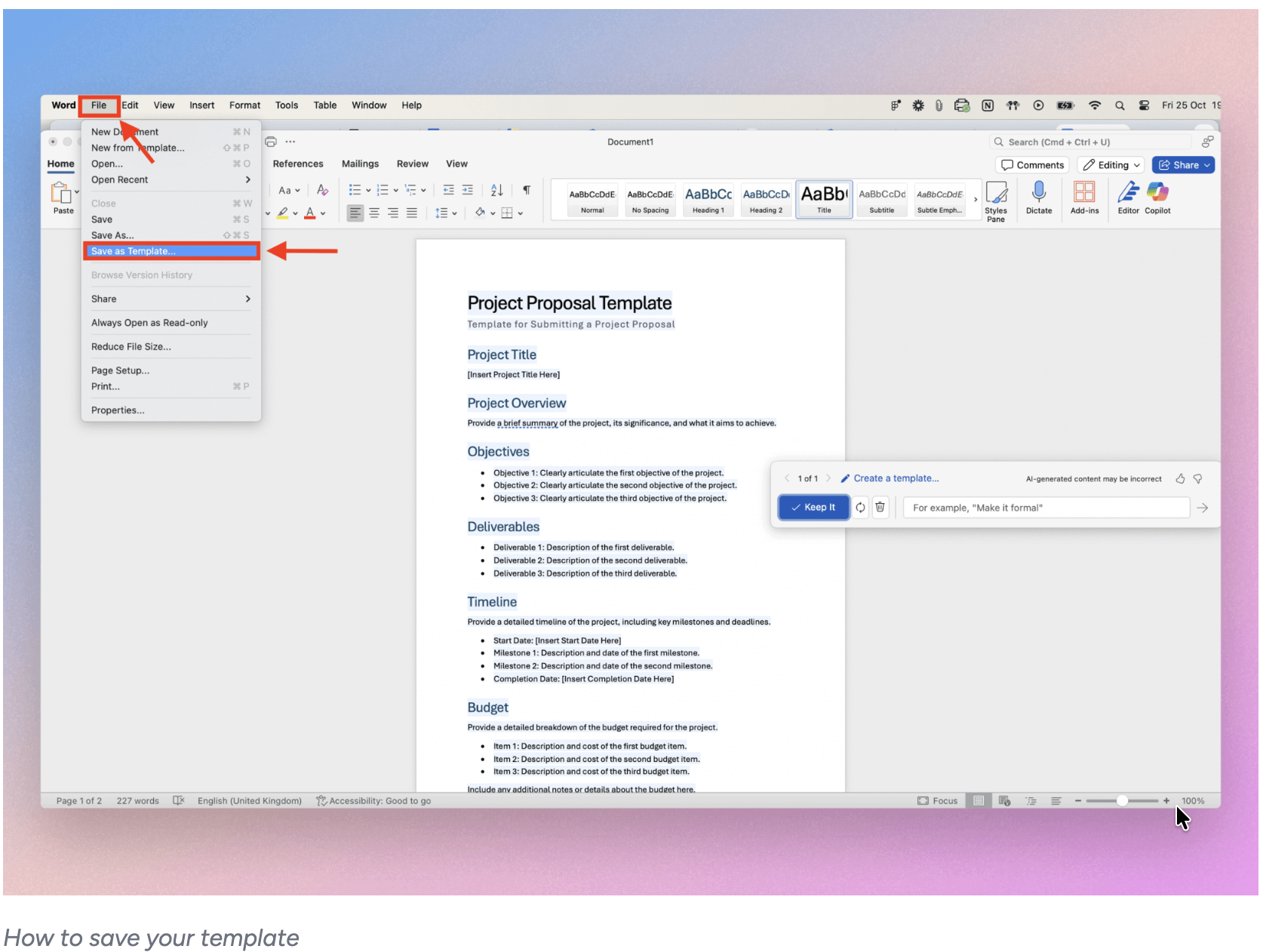Toggle align right paragraph button

click(393, 213)
